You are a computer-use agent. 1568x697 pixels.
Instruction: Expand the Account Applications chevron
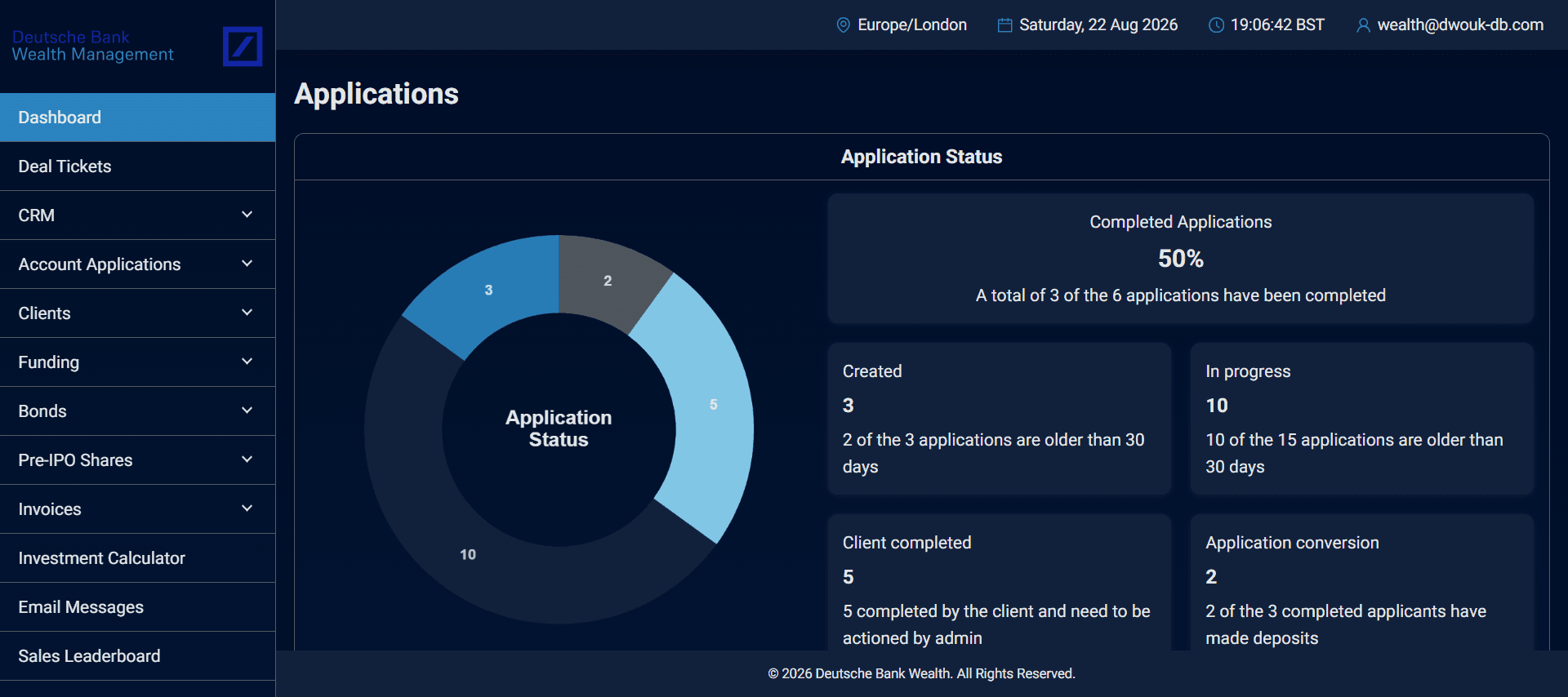pos(247,264)
